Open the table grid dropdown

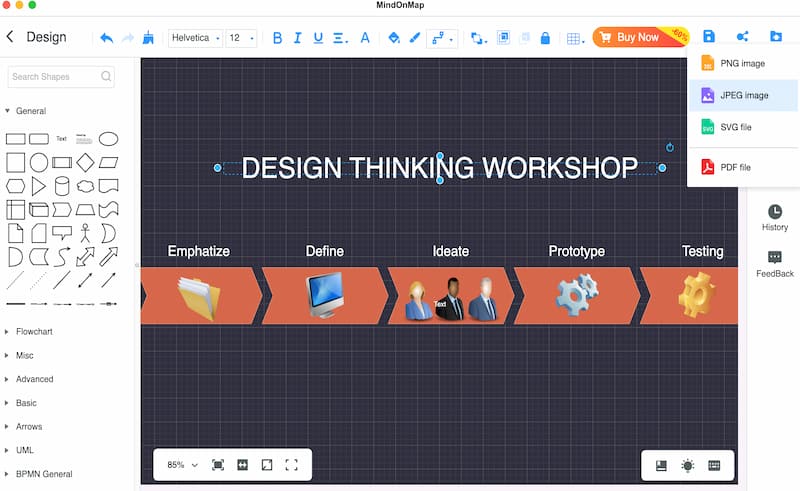click(x=575, y=38)
